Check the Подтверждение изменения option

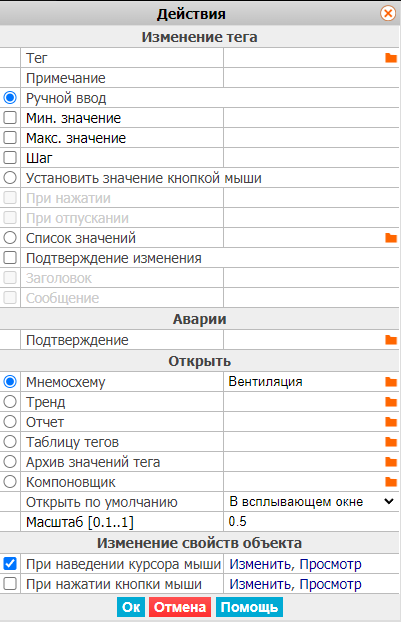click(10, 258)
